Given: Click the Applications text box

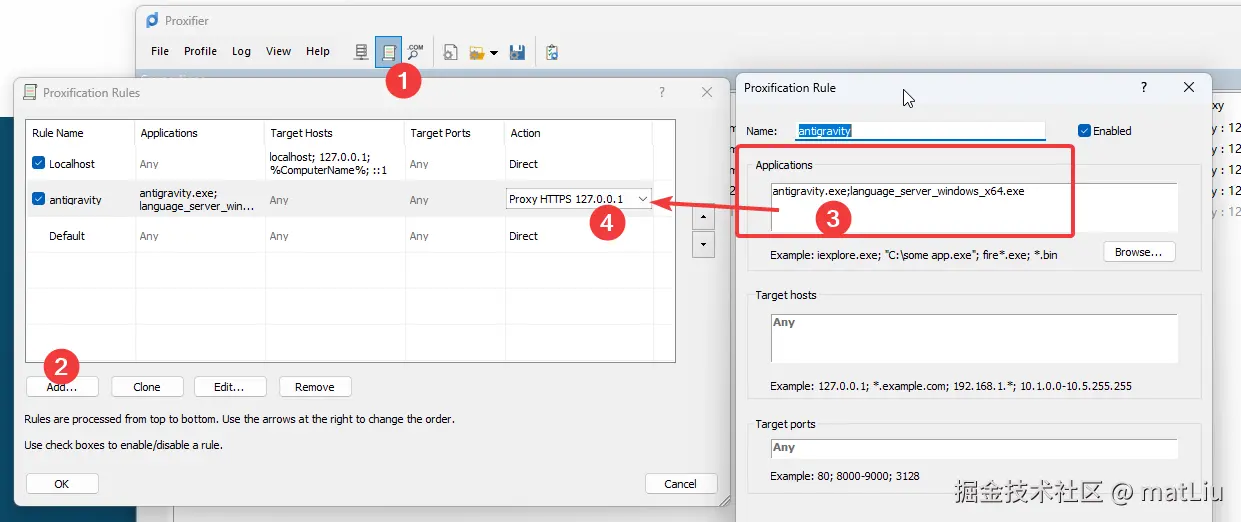Looking at the screenshot, I should coord(973,207).
